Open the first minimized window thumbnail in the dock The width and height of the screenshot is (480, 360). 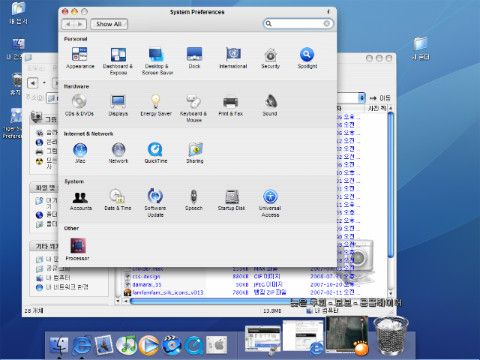coord(262,339)
